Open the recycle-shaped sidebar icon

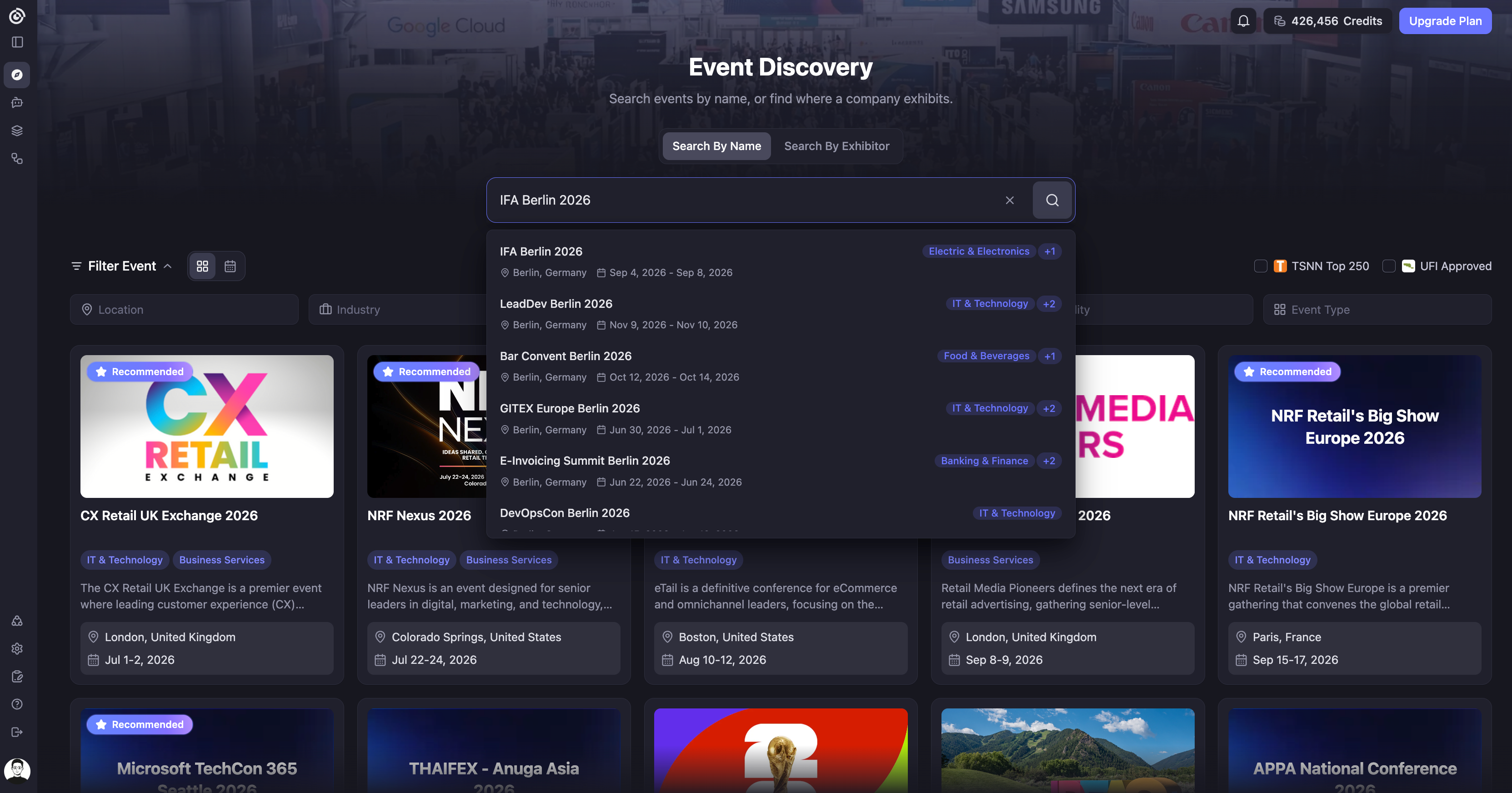pyautogui.click(x=17, y=620)
